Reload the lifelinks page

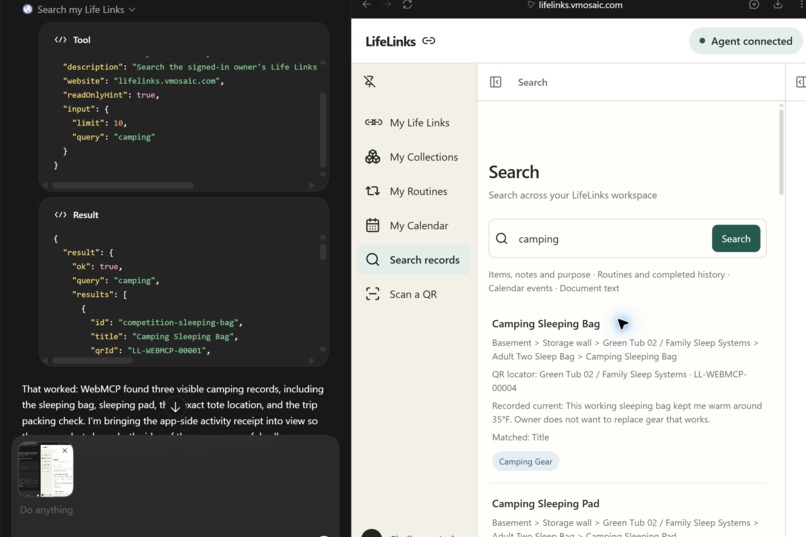407,5
